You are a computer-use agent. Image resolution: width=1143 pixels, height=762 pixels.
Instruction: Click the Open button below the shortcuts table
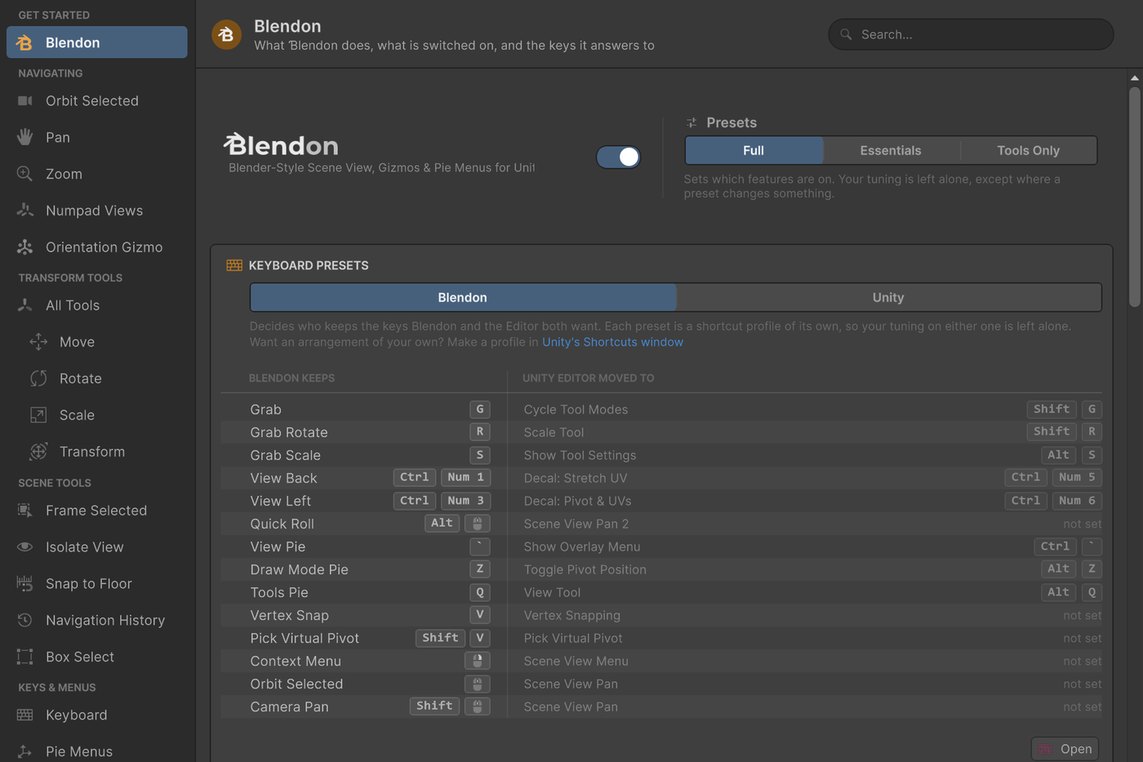1064,749
